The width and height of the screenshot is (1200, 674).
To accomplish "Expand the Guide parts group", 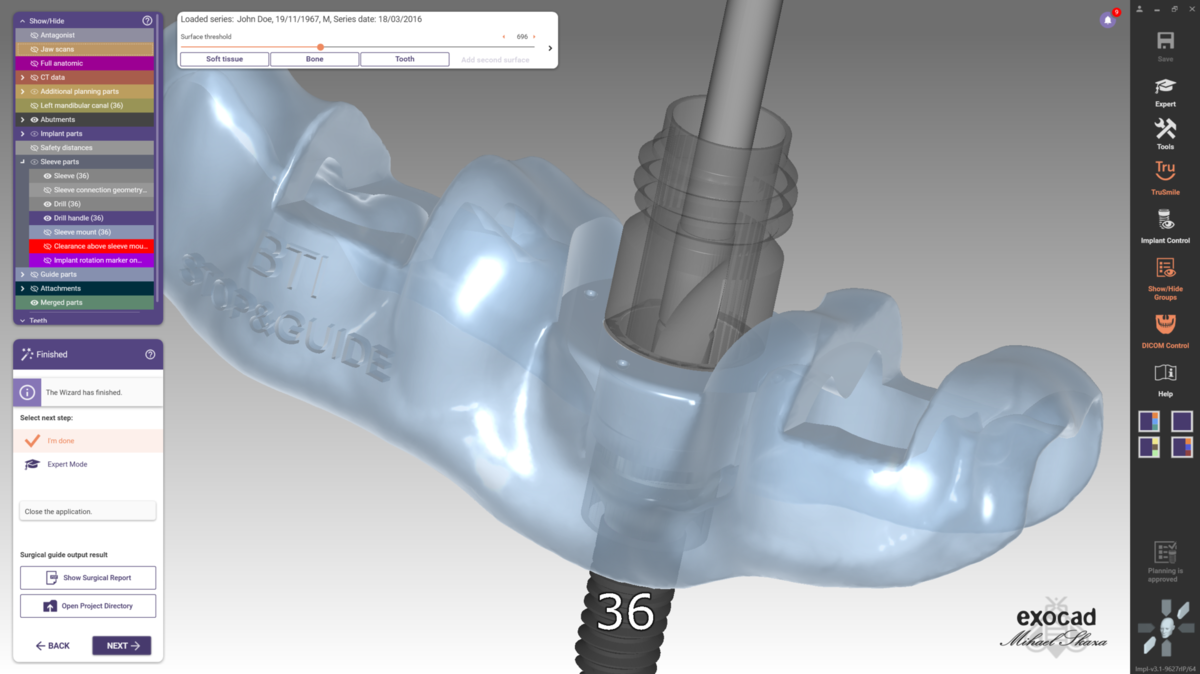I will (x=22, y=274).
